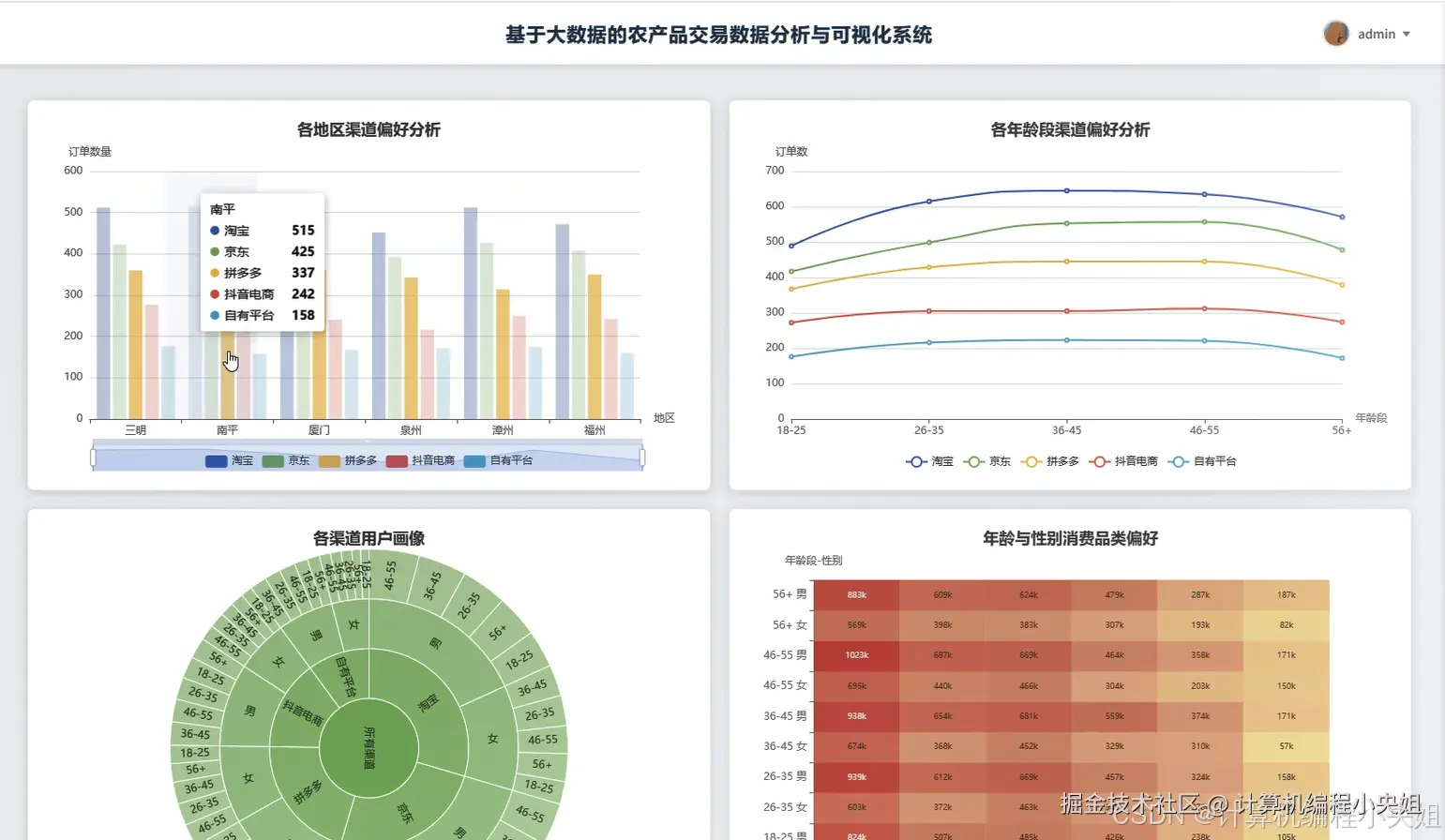The image size is (1445, 840).
Task: Hide 拼多多 line in the age chart legend
Action: tap(1050, 461)
